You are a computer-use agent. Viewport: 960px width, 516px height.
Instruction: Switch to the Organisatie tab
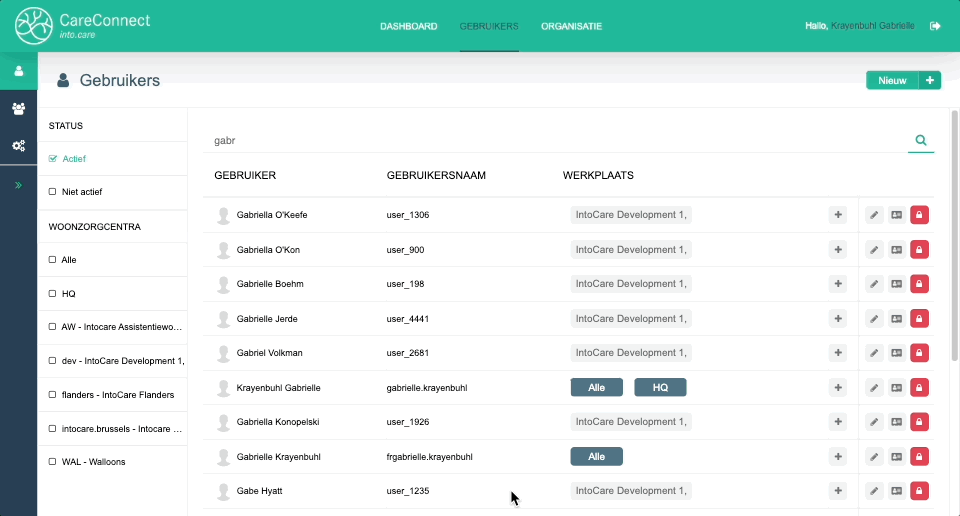pyautogui.click(x=571, y=26)
